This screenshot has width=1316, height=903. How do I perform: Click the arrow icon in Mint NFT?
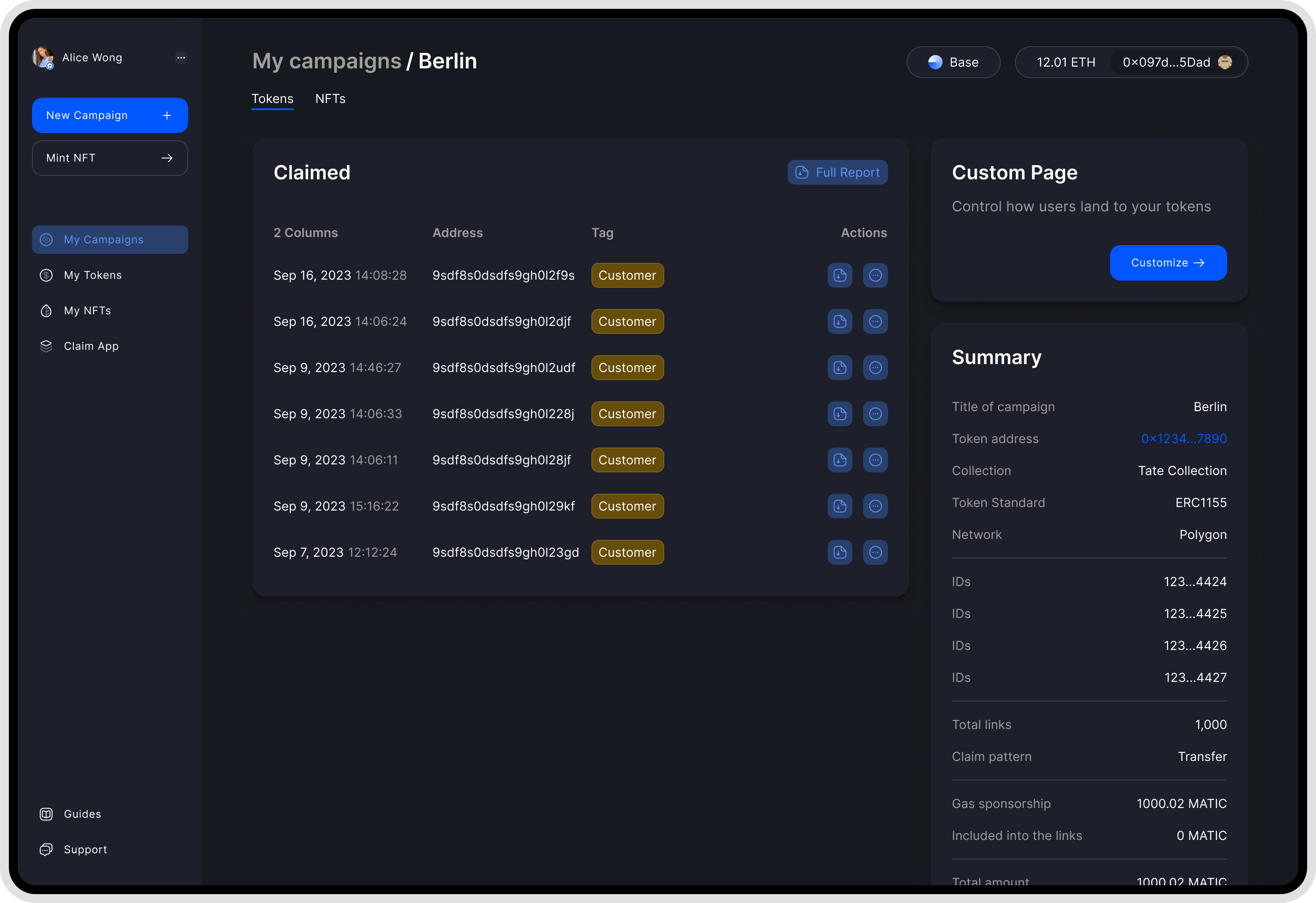pyautogui.click(x=167, y=158)
